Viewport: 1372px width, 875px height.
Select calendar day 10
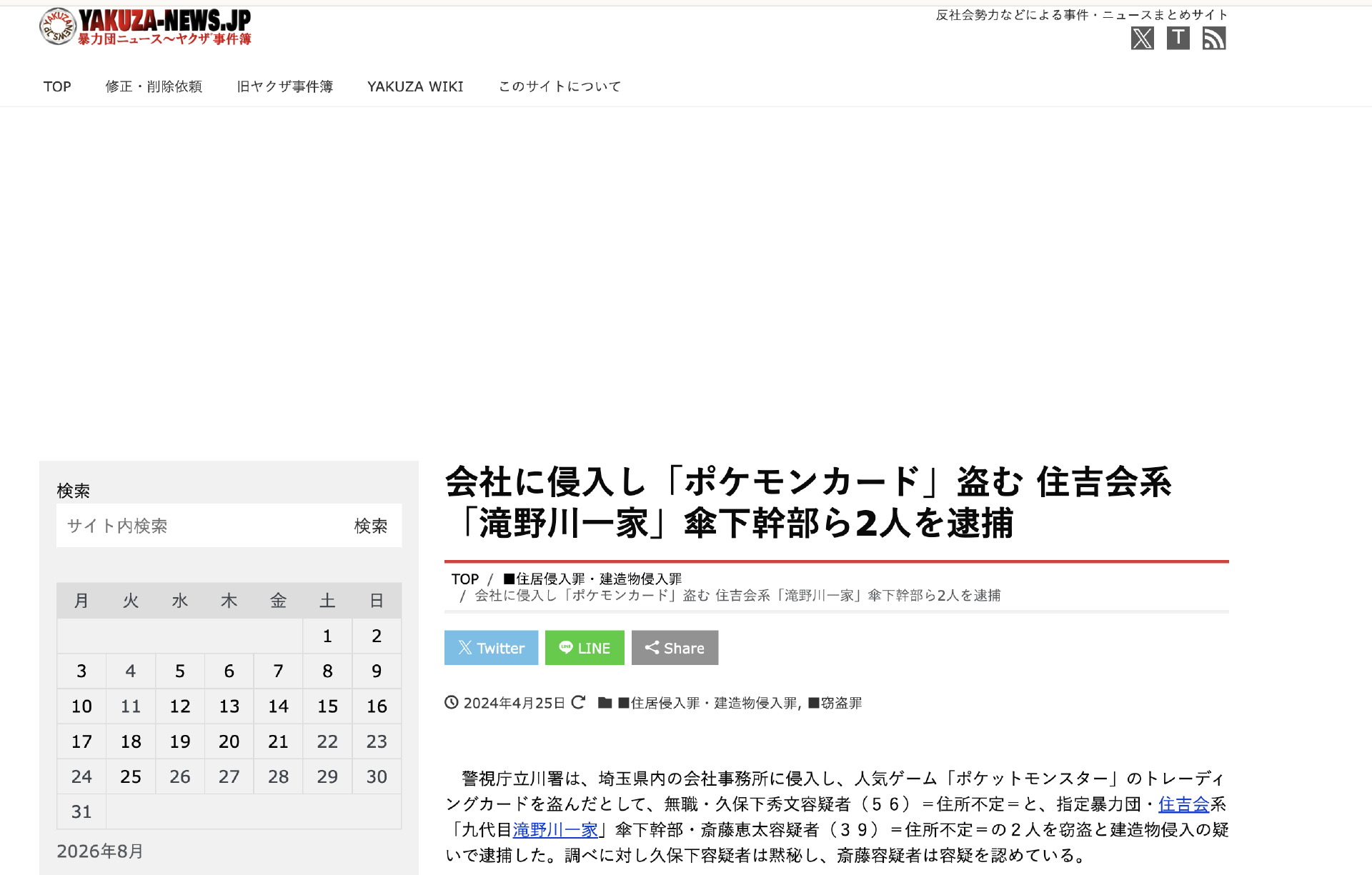pos(81,706)
